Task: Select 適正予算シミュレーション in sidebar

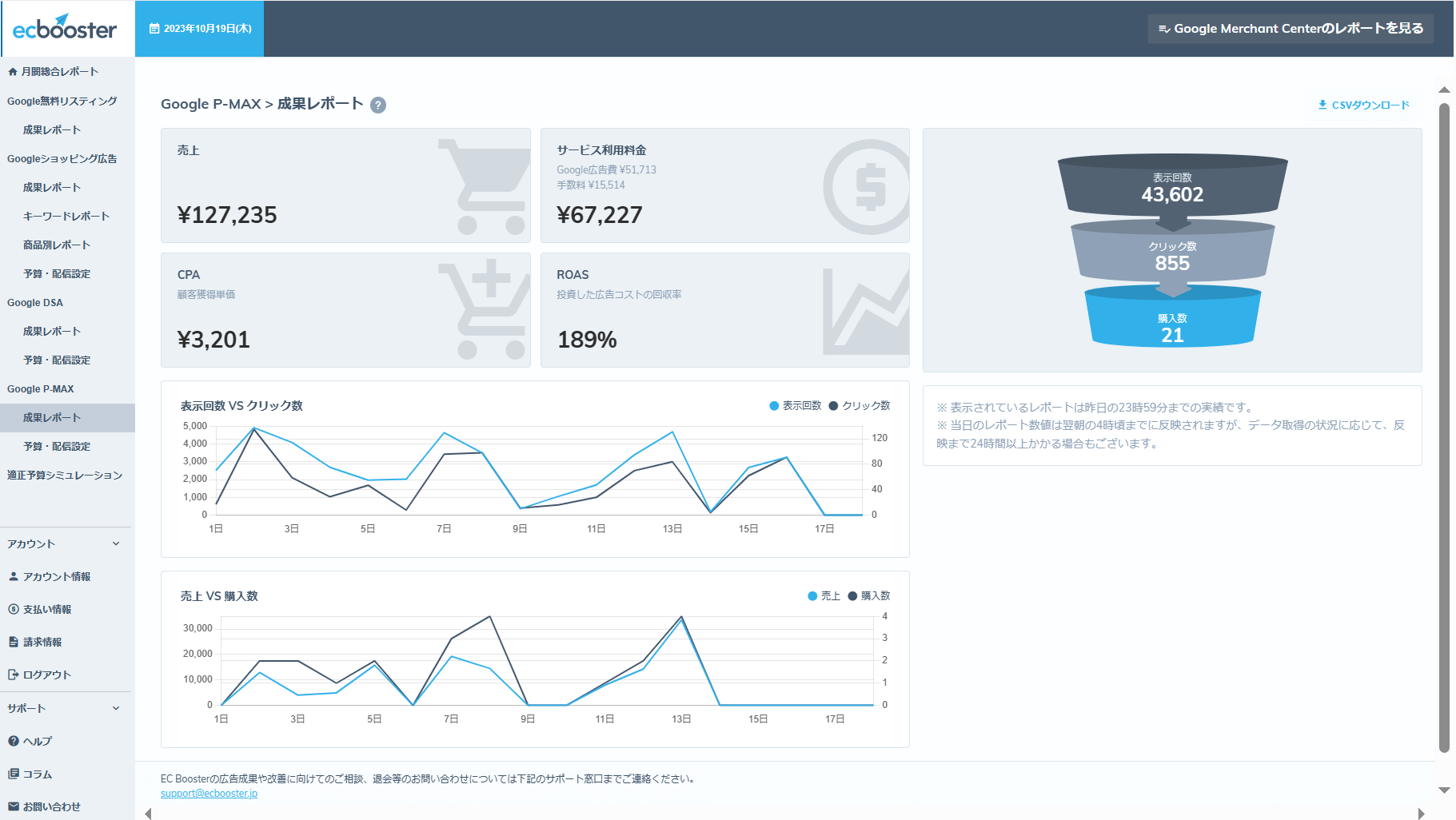Action: point(65,475)
